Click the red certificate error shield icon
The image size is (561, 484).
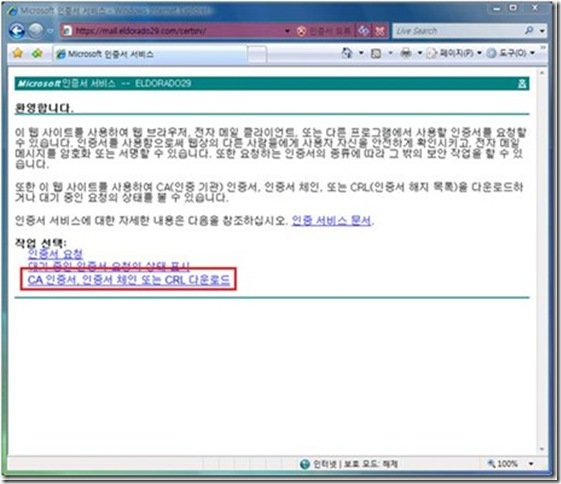pyautogui.click(x=302, y=31)
